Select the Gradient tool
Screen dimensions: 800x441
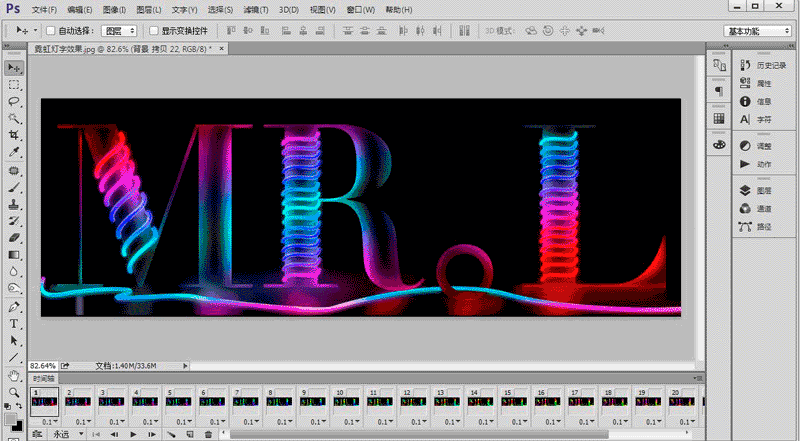(x=14, y=255)
